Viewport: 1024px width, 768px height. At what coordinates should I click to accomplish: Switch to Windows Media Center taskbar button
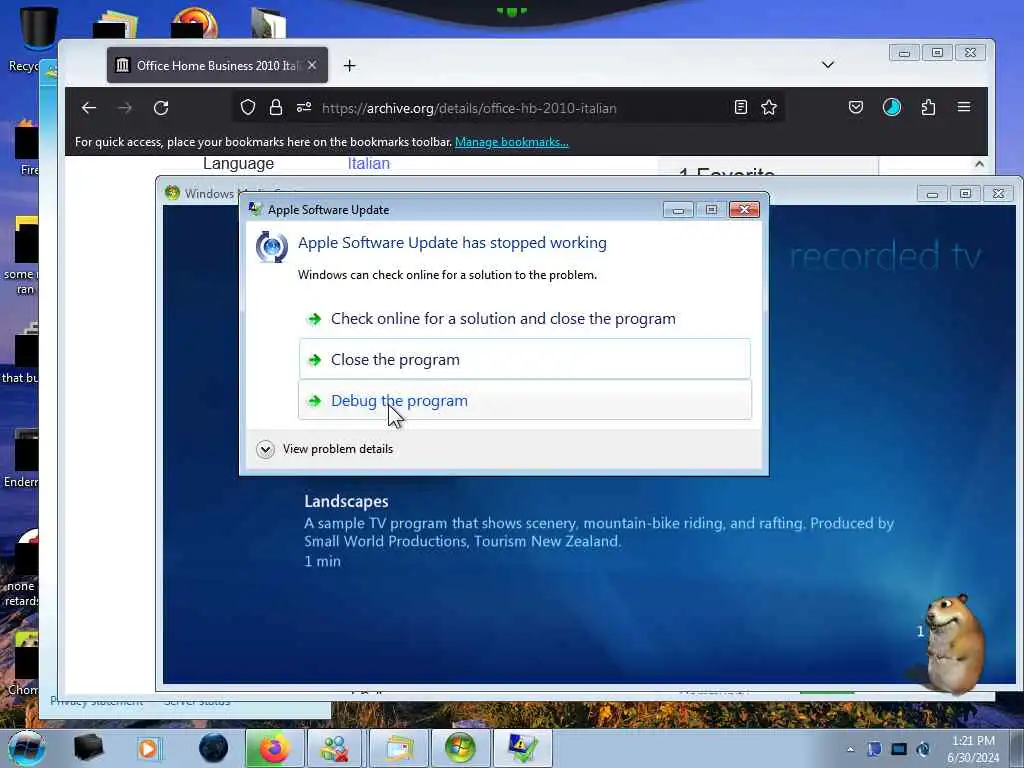coord(460,748)
